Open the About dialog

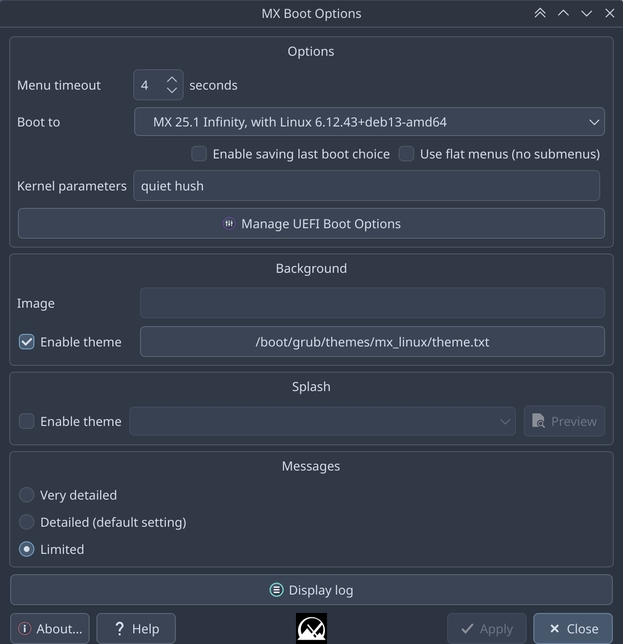(x=50, y=628)
